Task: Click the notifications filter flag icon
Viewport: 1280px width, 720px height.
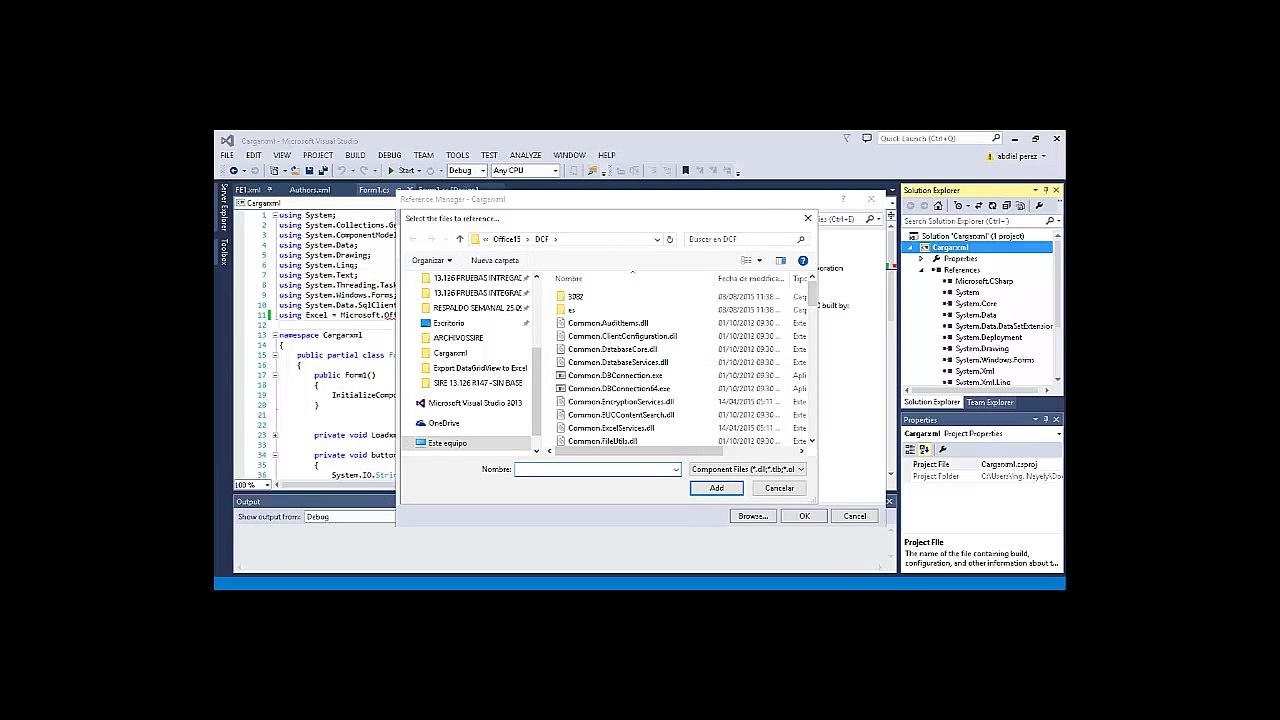Action: pos(846,138)
